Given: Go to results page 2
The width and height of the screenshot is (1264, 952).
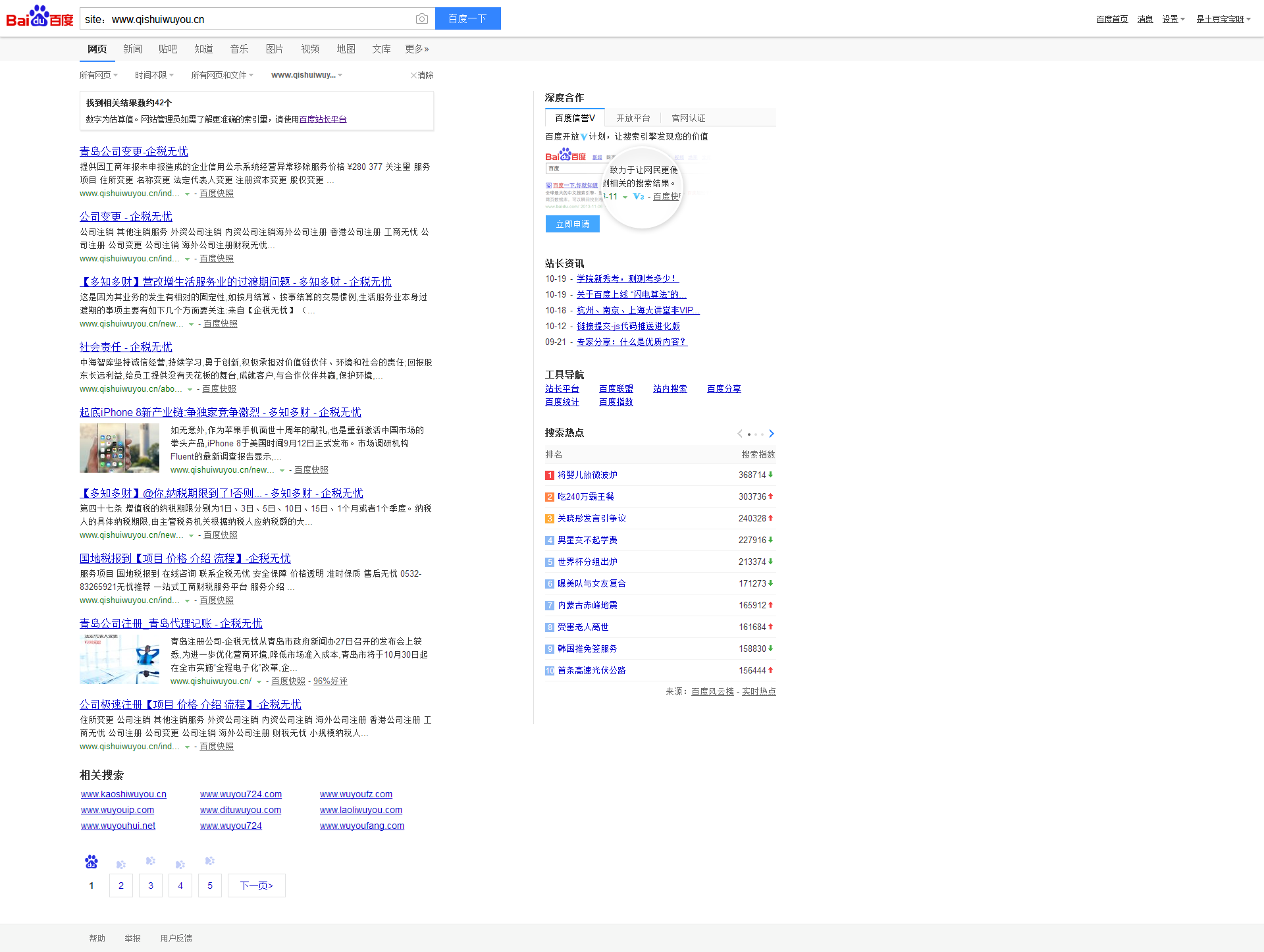Looking at the screenshot, I should point(121,886).
